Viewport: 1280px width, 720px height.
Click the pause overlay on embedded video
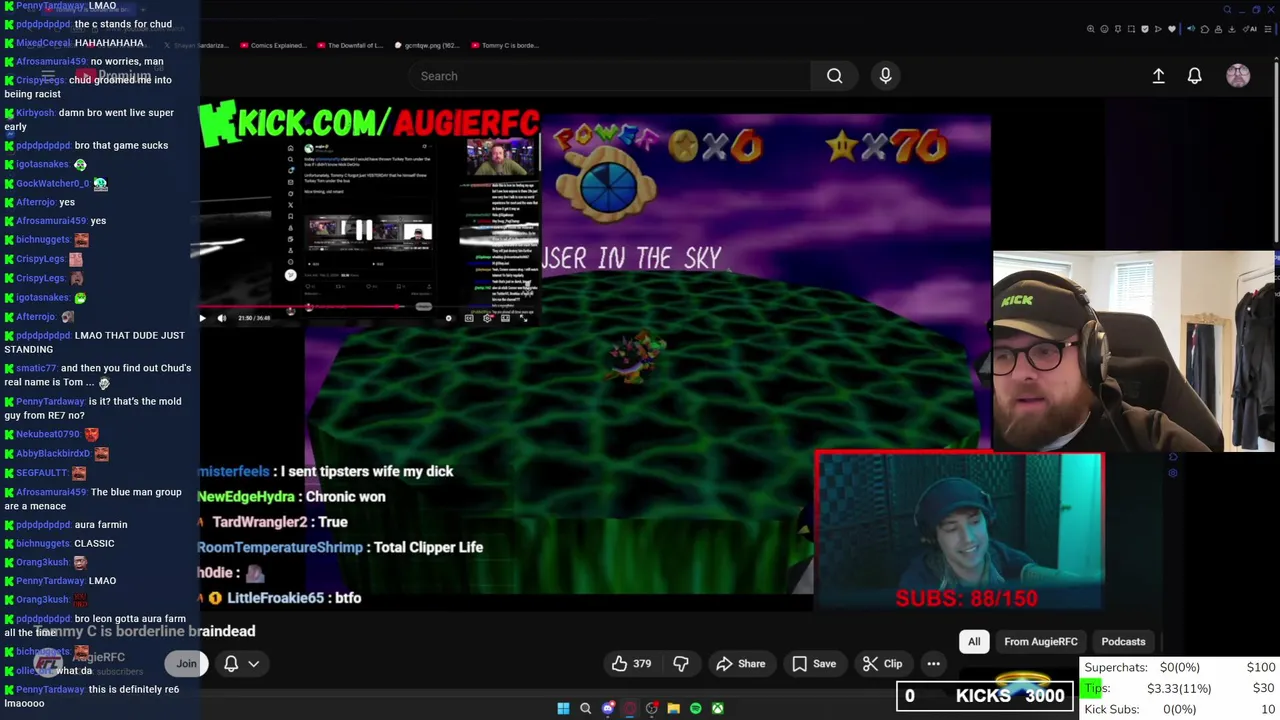tap(364, 231)
